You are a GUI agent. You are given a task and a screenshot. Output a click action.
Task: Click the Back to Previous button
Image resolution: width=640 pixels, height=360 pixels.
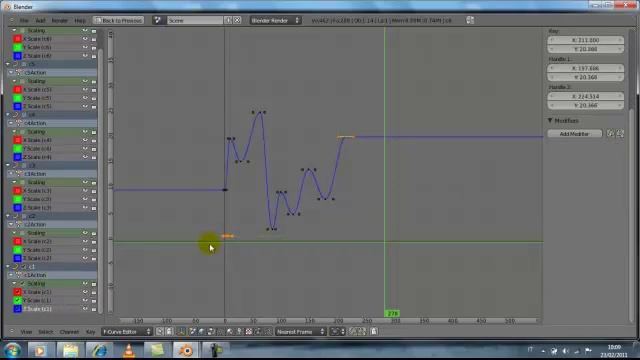pos(118,20)
